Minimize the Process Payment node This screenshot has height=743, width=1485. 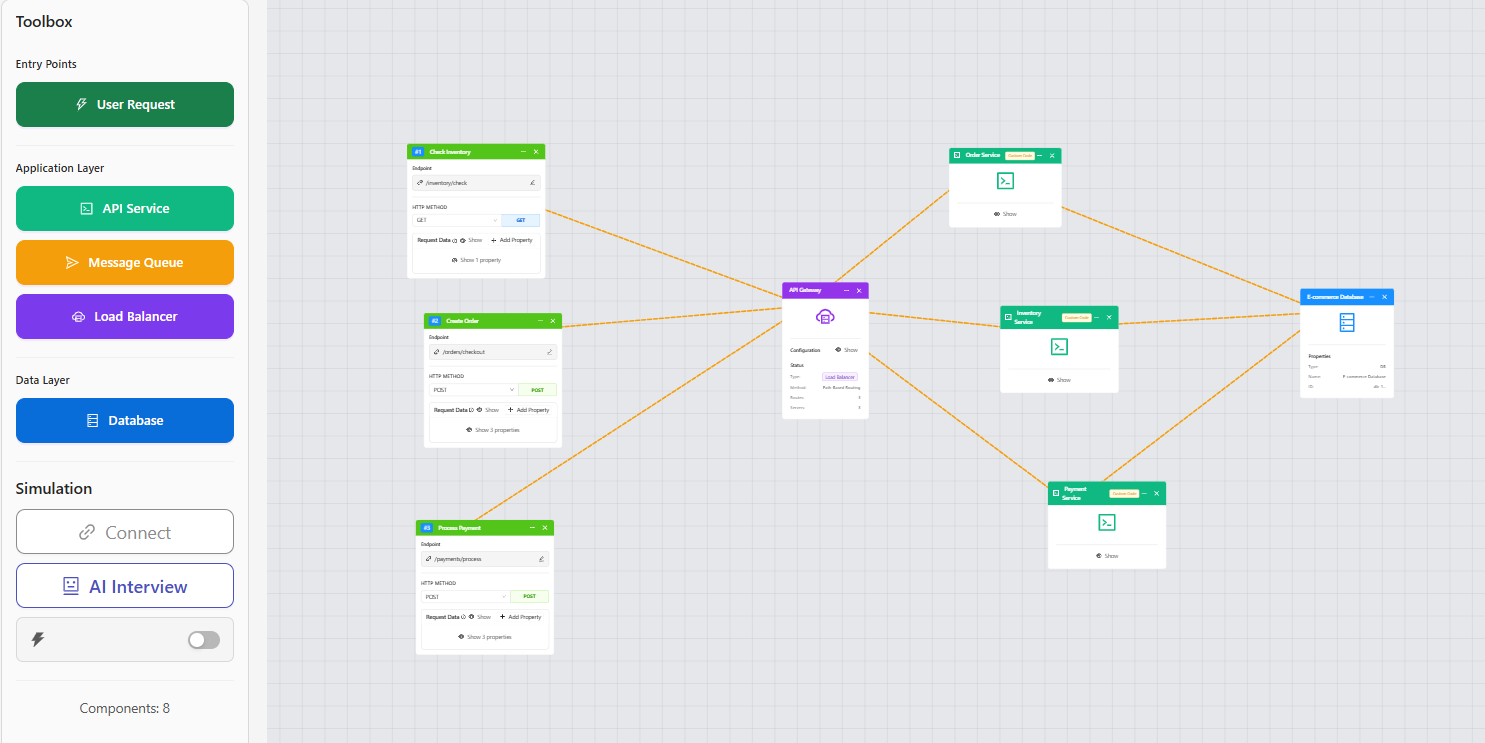click(532, 527)
